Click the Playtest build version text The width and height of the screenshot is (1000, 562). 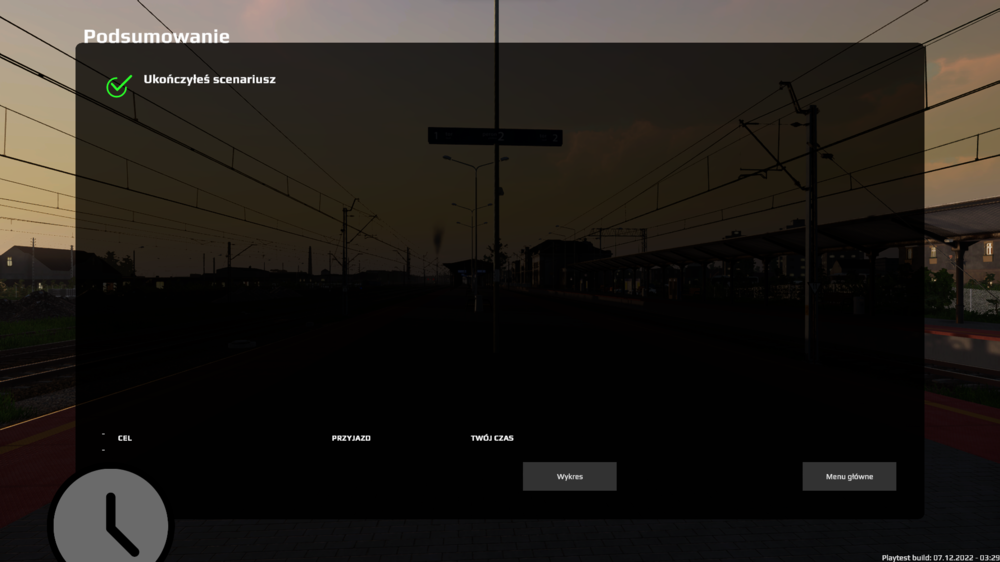tap(941, 558)
